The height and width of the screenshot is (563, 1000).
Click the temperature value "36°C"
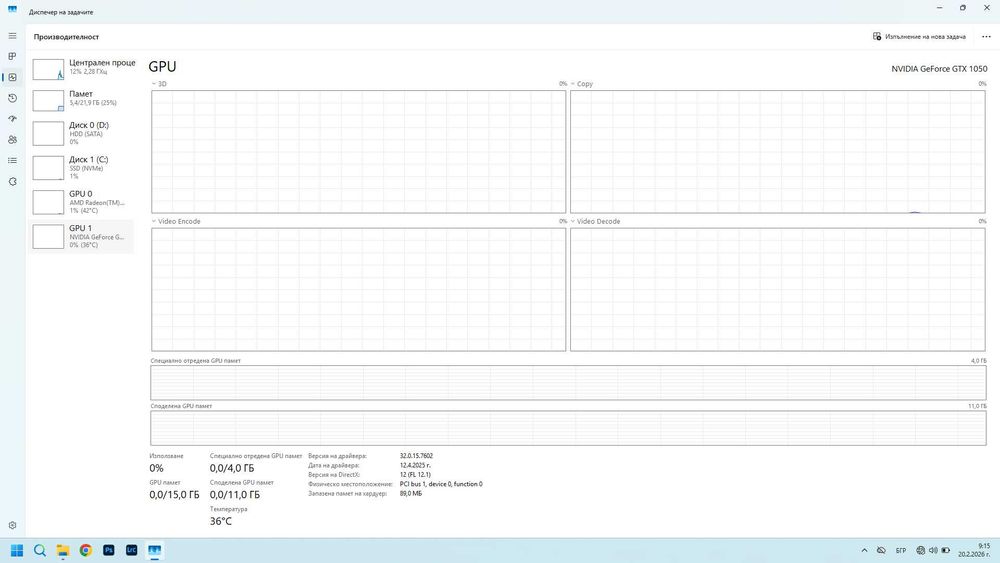tap(221, 521)
